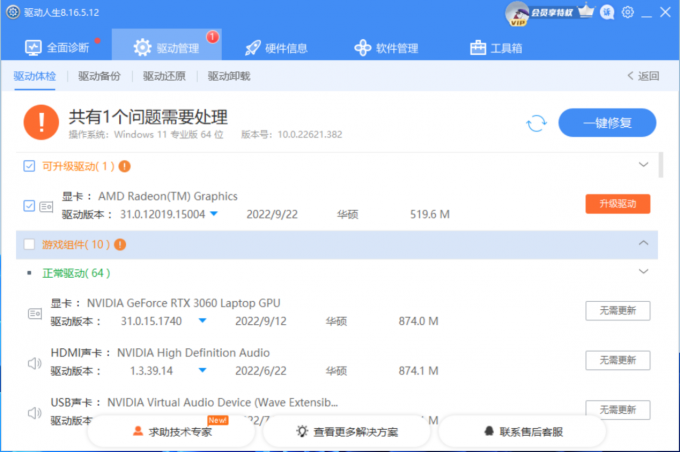The height and width of the screenshot is (452, 680).
Task: Open the 驱动备份 sub-tab
Action: click(99, 76)
